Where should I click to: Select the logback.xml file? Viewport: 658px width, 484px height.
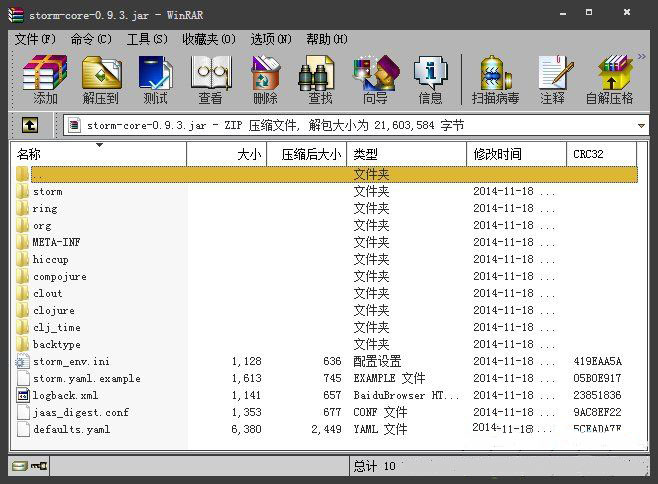(x=65, y=395)
